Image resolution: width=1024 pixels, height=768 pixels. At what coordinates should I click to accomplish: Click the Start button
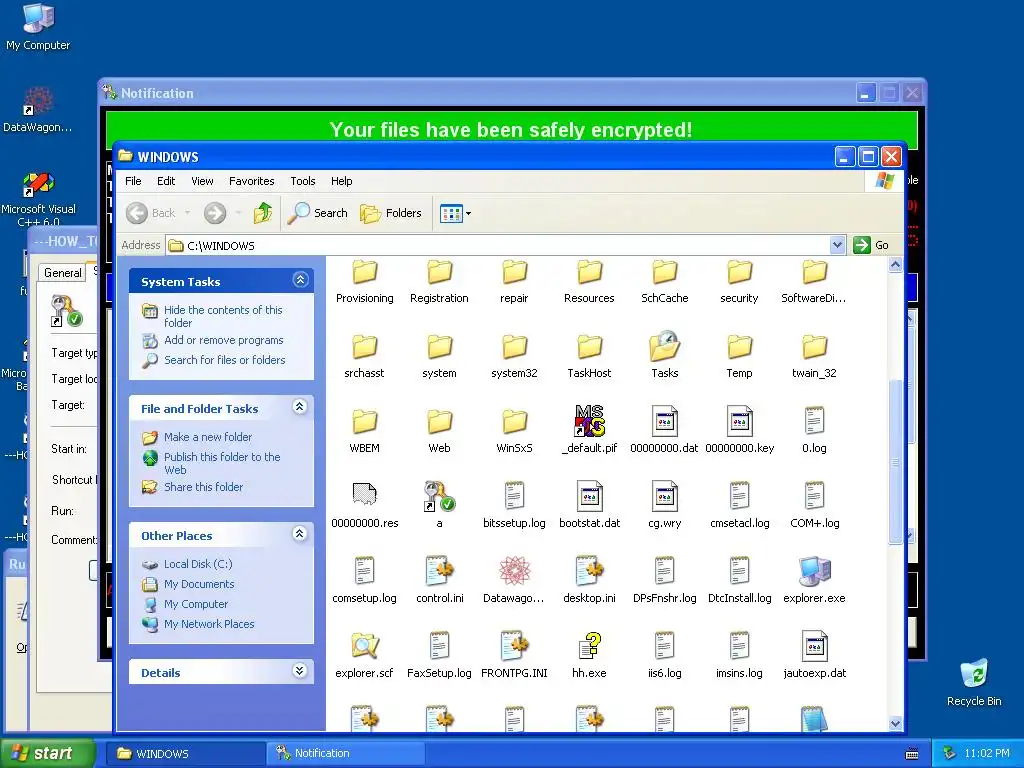click(x=46, y=753)
